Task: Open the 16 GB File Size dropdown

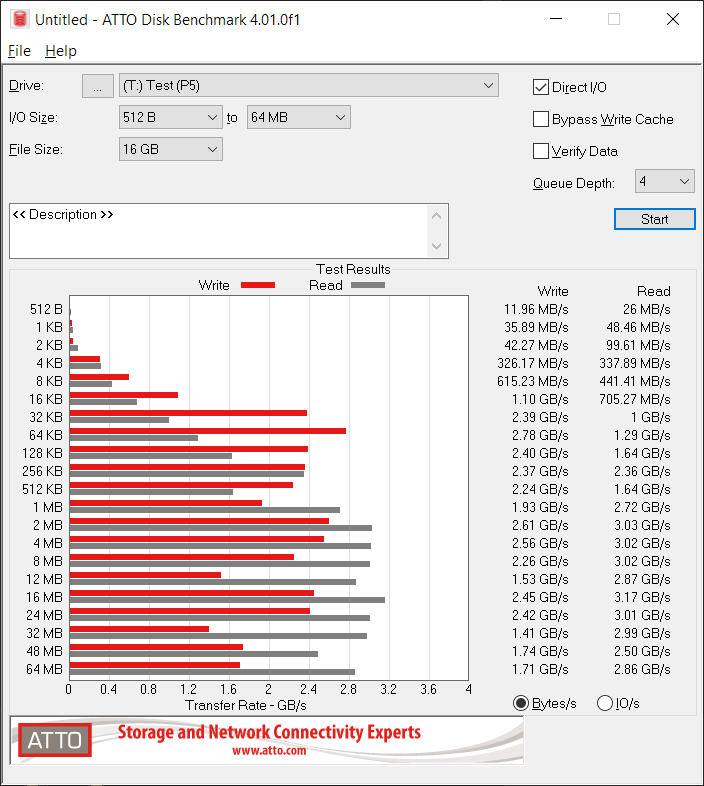Action: click(x=170, y=149)
